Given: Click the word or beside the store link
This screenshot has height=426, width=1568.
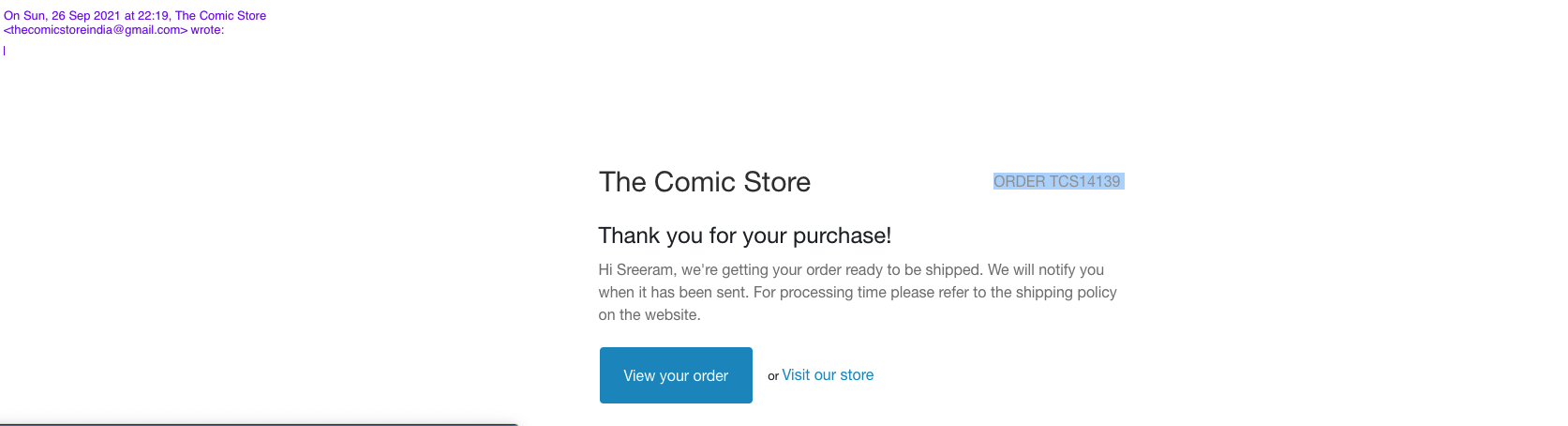Looking at the screenshot, I should [x=773, y=376].
